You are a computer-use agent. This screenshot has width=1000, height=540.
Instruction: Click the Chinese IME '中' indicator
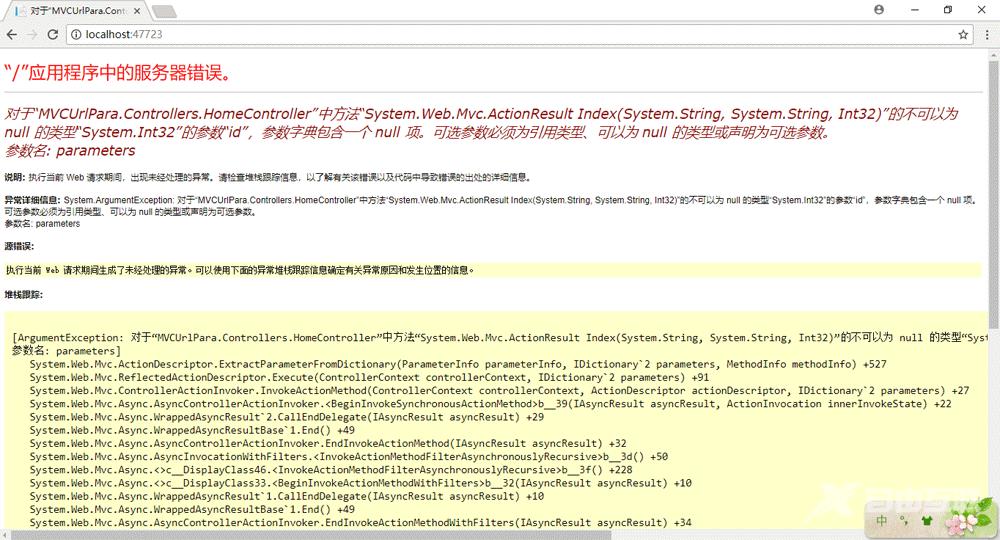[x=881, y=520]
